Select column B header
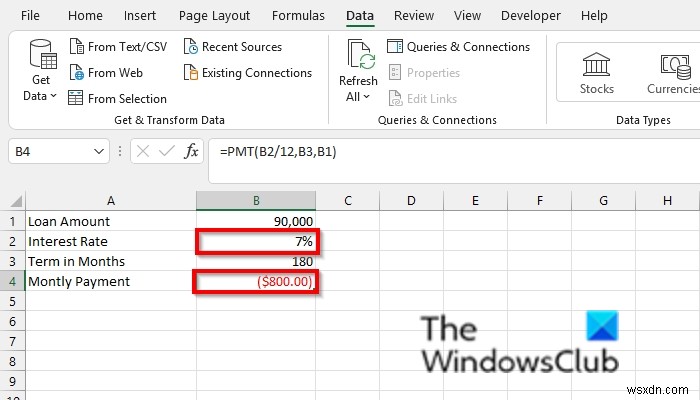 [256, 201]
